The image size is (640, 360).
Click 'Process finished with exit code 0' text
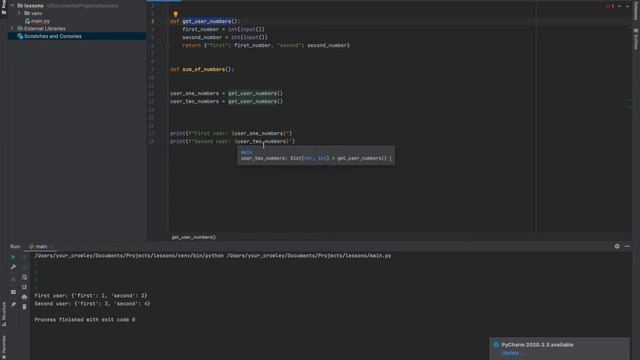click(85, 320)
